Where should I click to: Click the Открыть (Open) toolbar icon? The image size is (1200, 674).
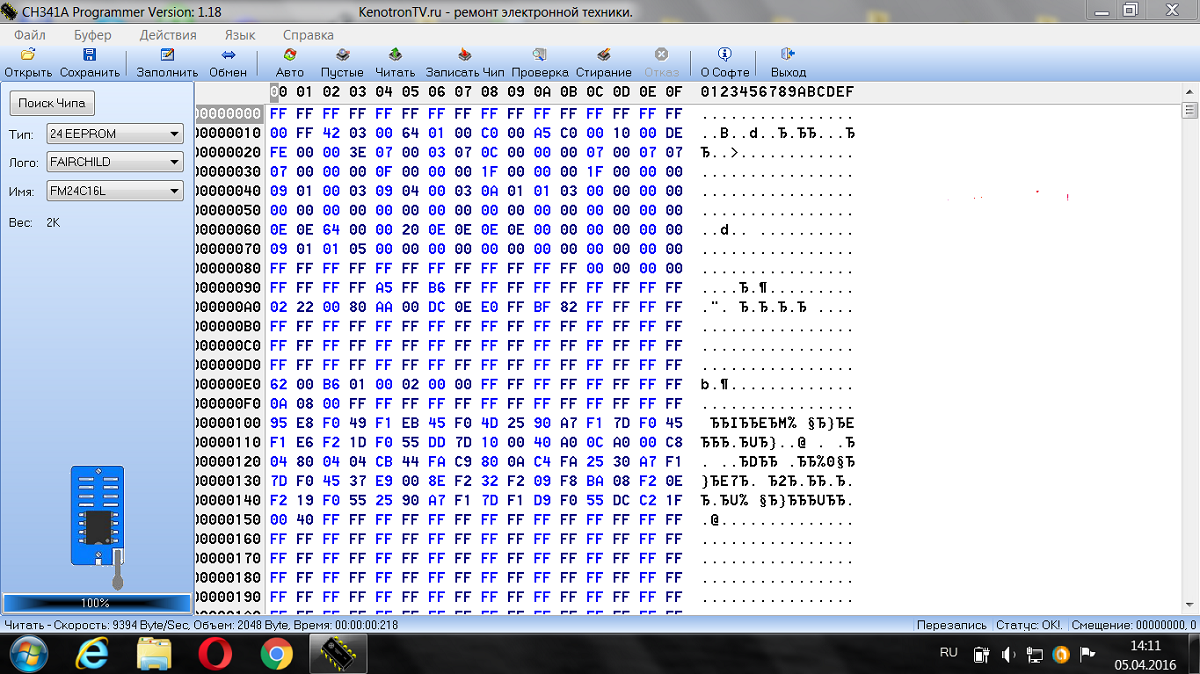coord(28,56)
